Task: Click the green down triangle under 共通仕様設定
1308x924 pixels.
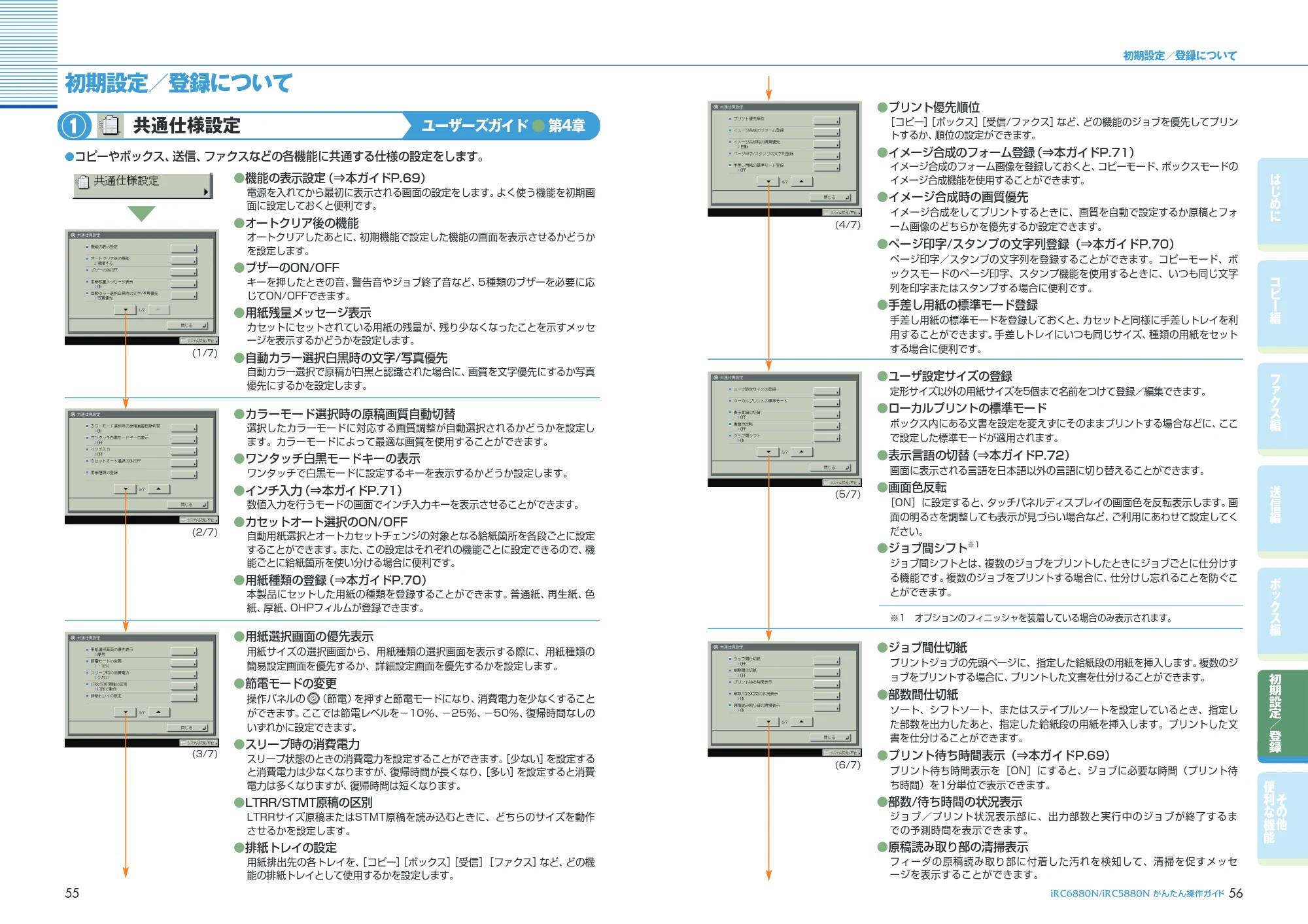Action: click(141, 213)
